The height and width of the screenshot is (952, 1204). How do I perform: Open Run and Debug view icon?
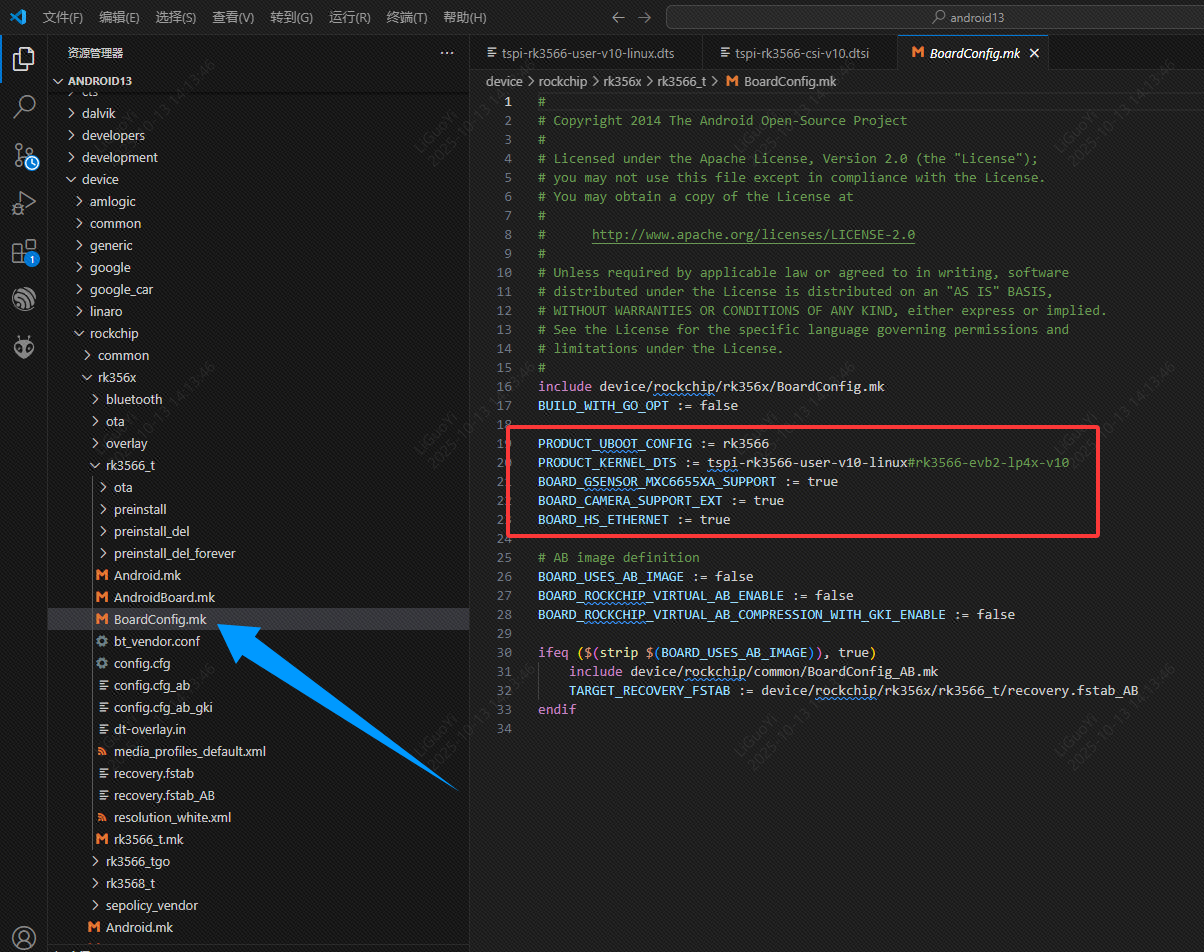coord(24,203)
